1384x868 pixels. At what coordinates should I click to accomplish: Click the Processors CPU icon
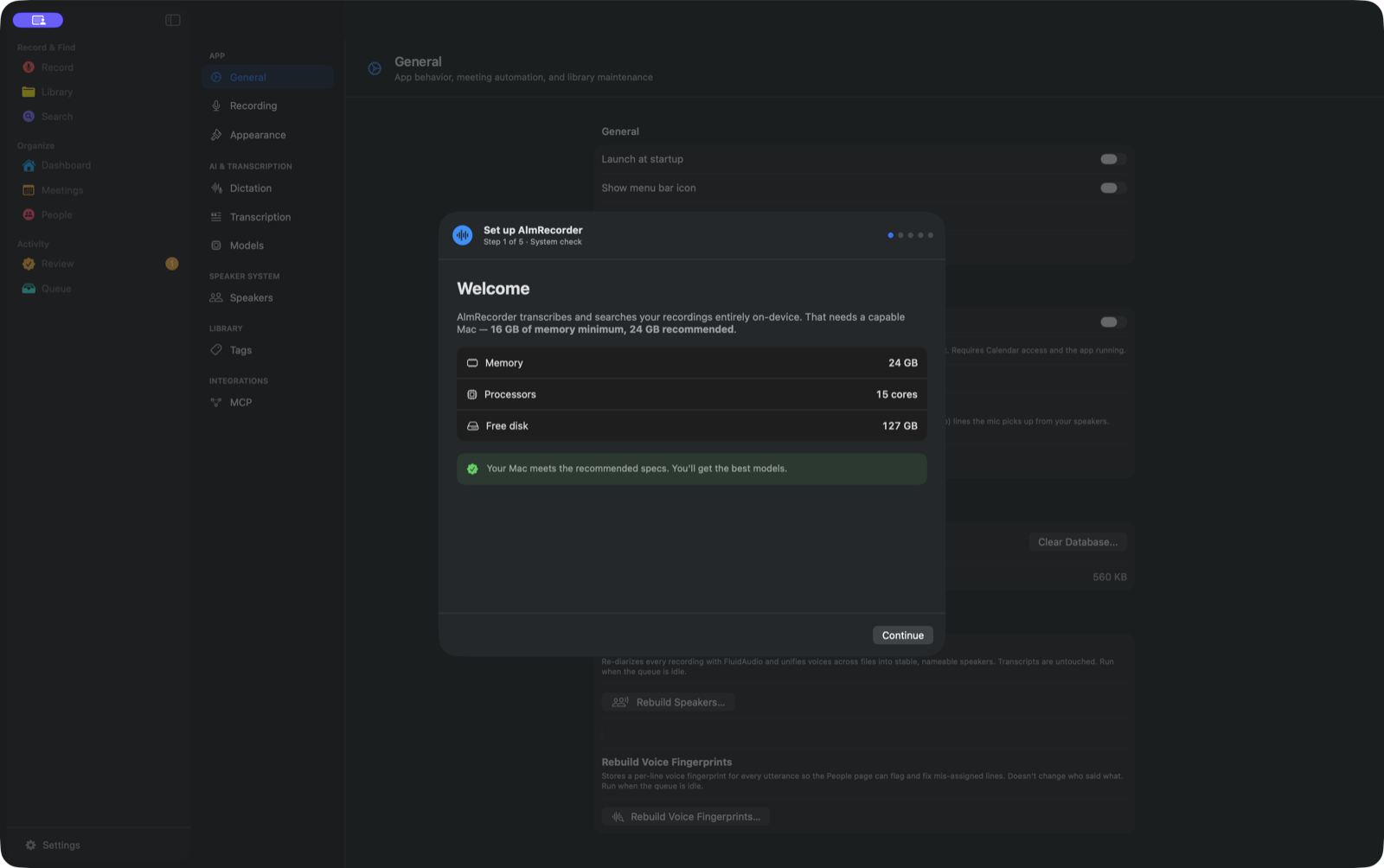pos(472,394)
